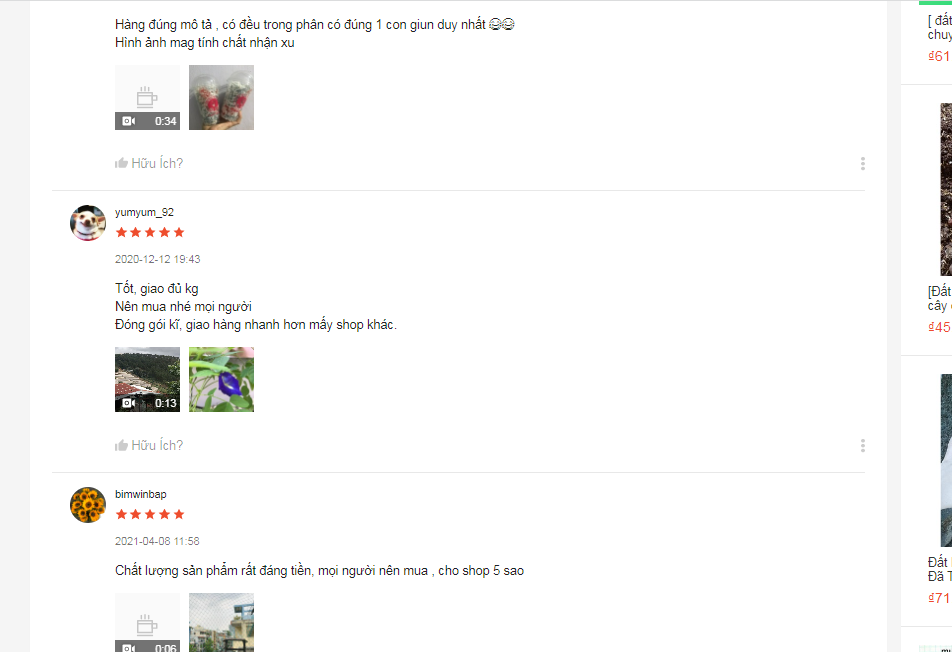
Task: Open the yumyum_92 username link
Action: pyautogui.click(x=144, y=212)
